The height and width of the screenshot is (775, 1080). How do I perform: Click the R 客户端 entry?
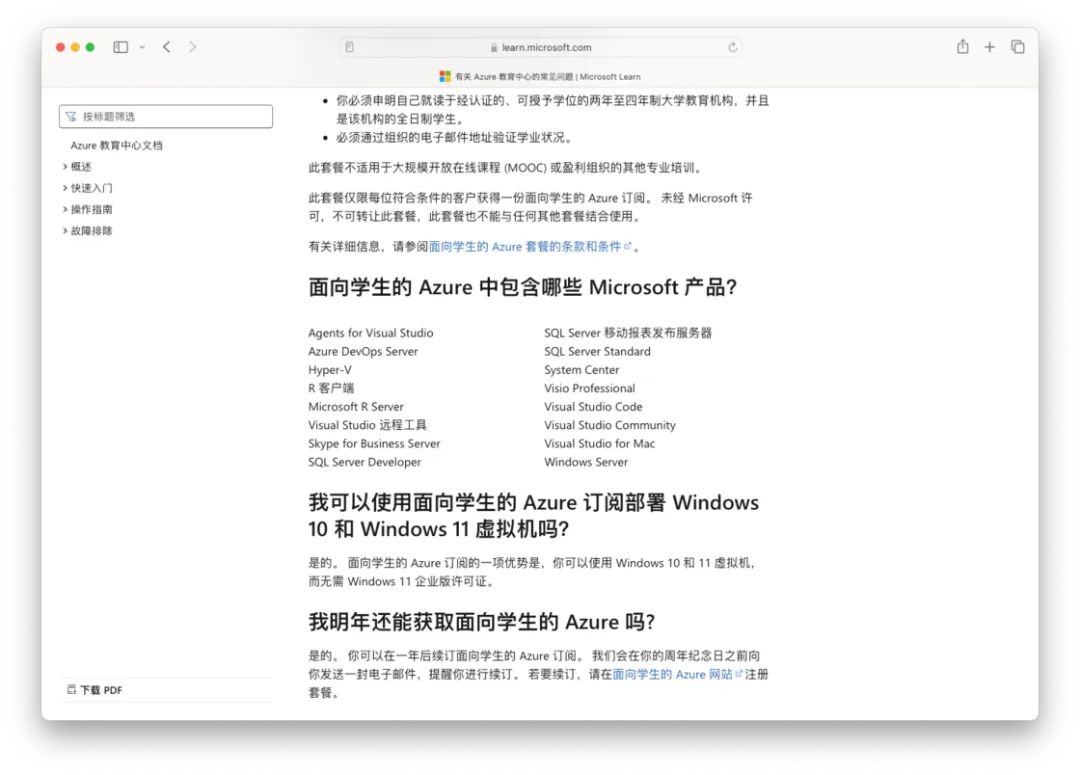click(x=331, y=388)
